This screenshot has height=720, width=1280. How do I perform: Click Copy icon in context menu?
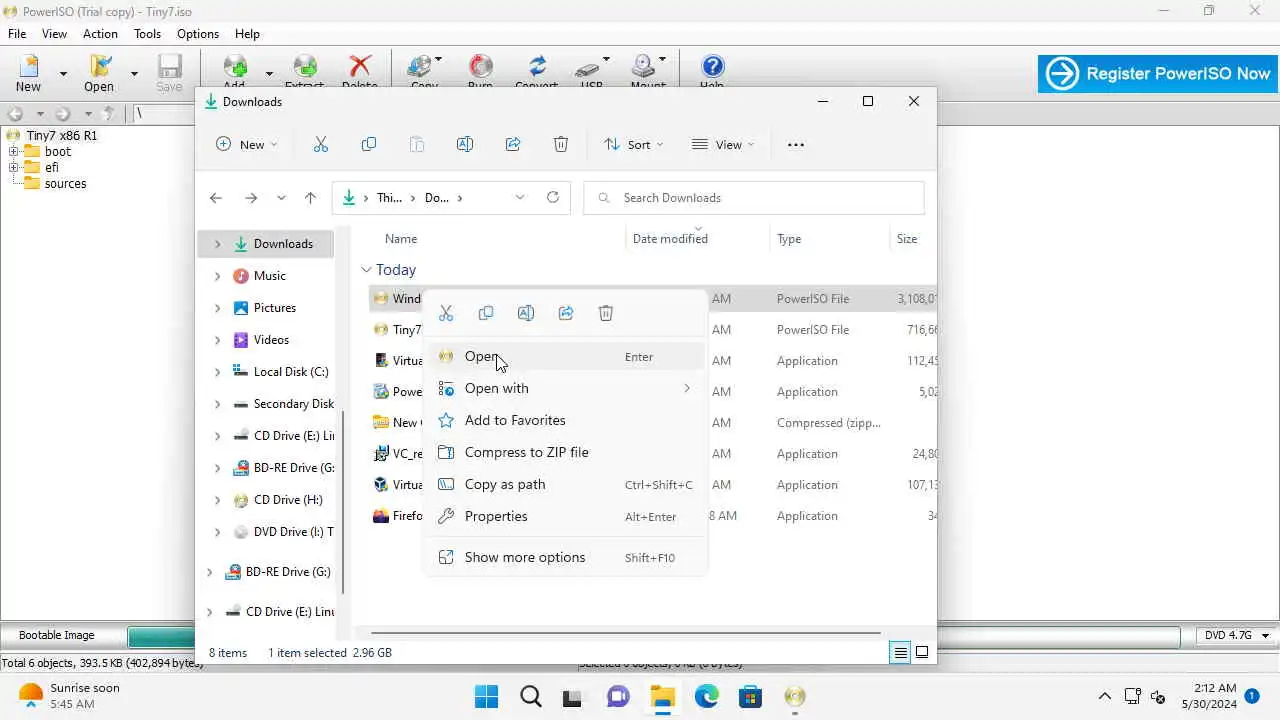(x=486, y=313)
